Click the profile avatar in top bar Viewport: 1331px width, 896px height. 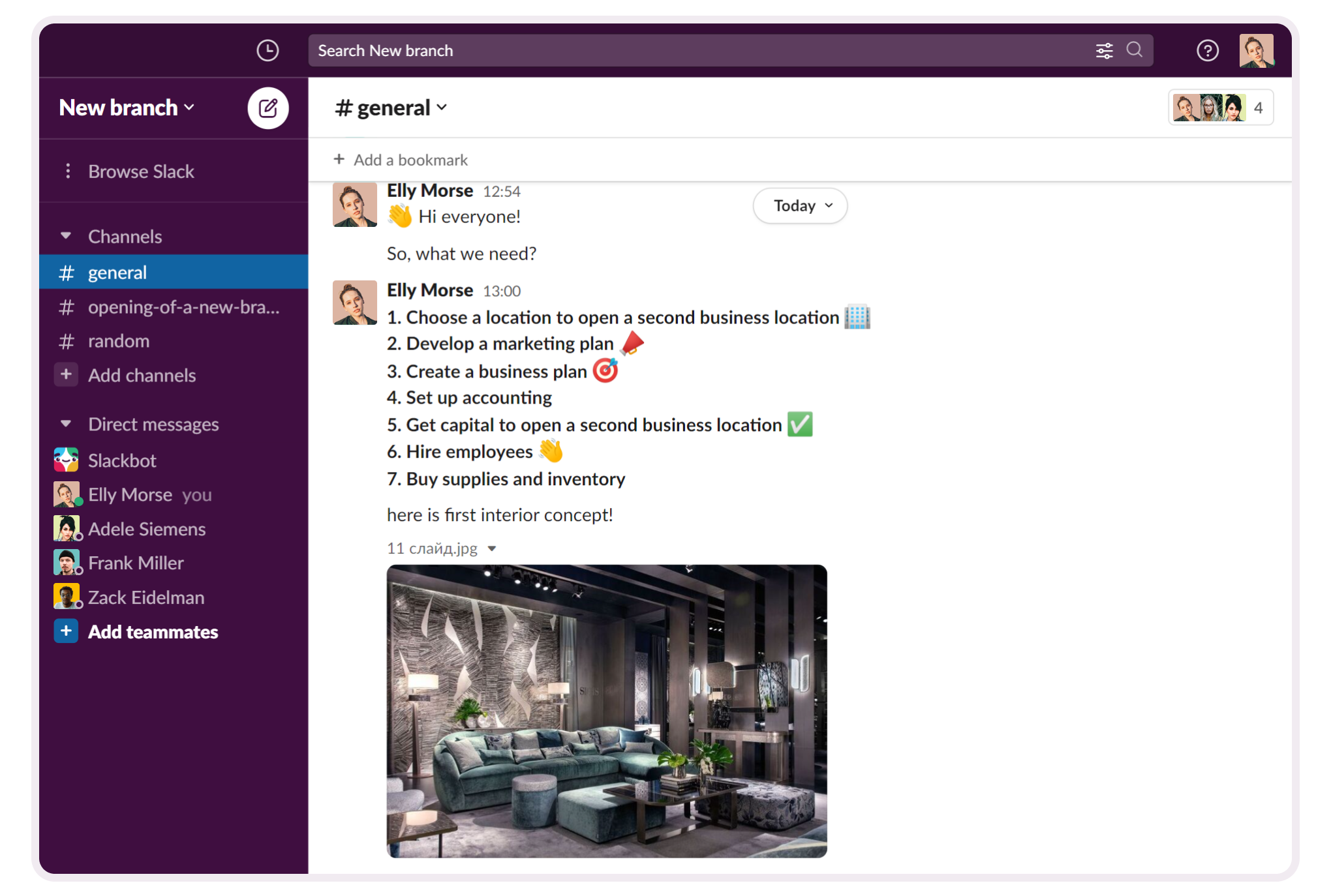[x=1255, y=50]
